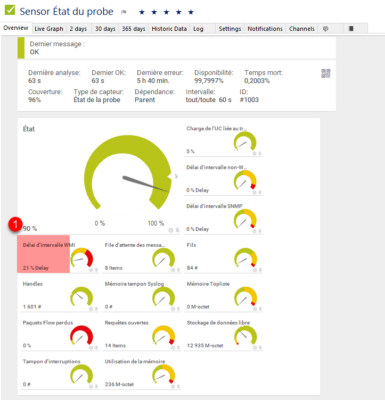
Task: Open the 30 days tab
Action: [105, 29]
